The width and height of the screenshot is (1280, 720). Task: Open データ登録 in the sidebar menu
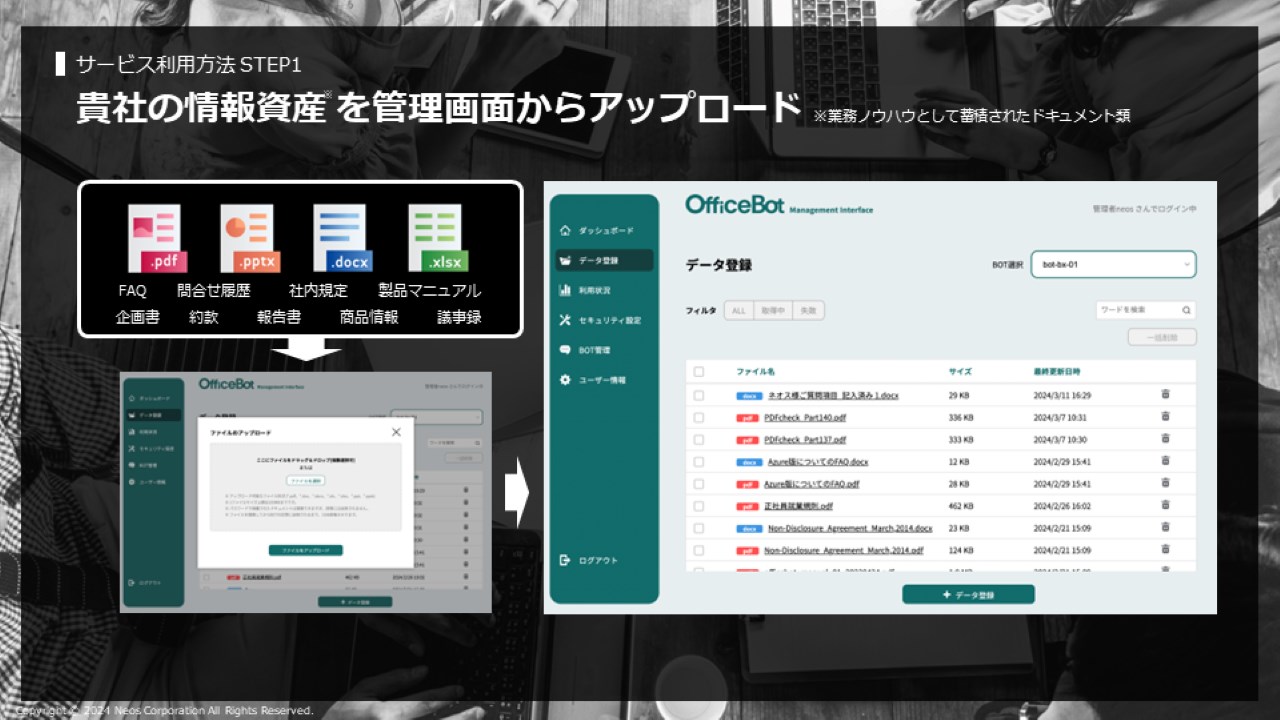coord(604,260)
